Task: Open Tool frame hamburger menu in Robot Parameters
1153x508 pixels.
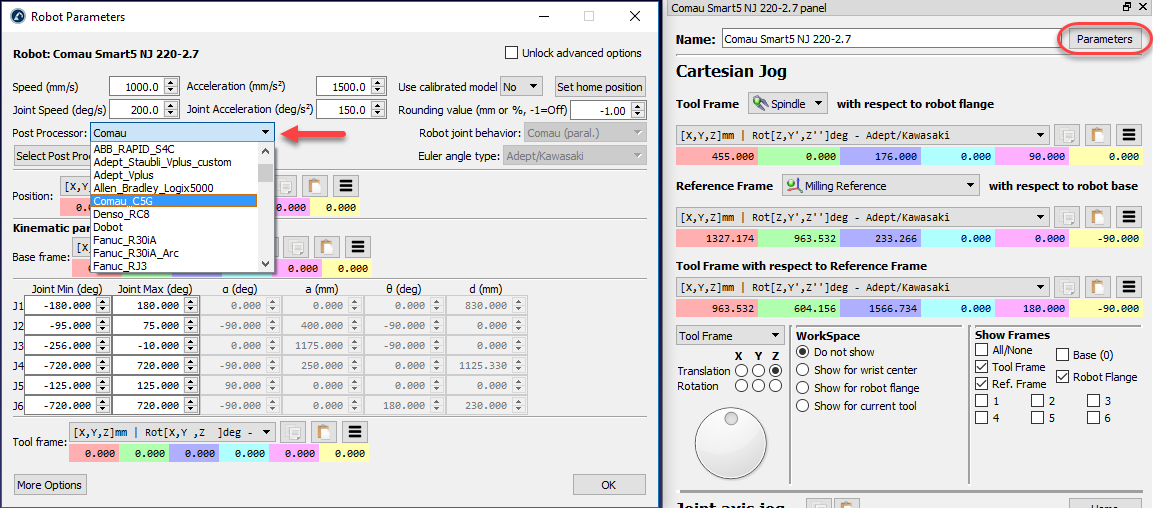Action: click(357, 432)
